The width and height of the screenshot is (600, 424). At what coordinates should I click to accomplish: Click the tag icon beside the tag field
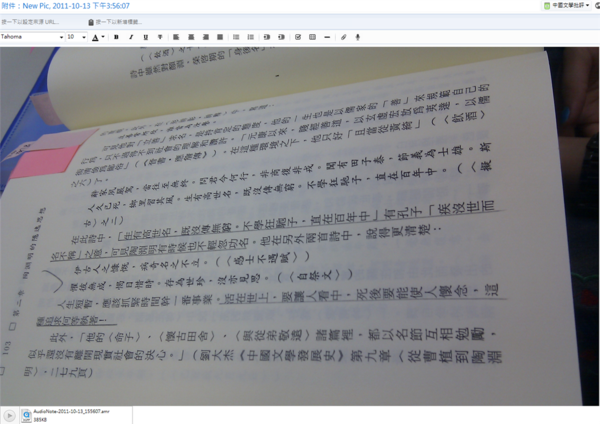[91, 22]
